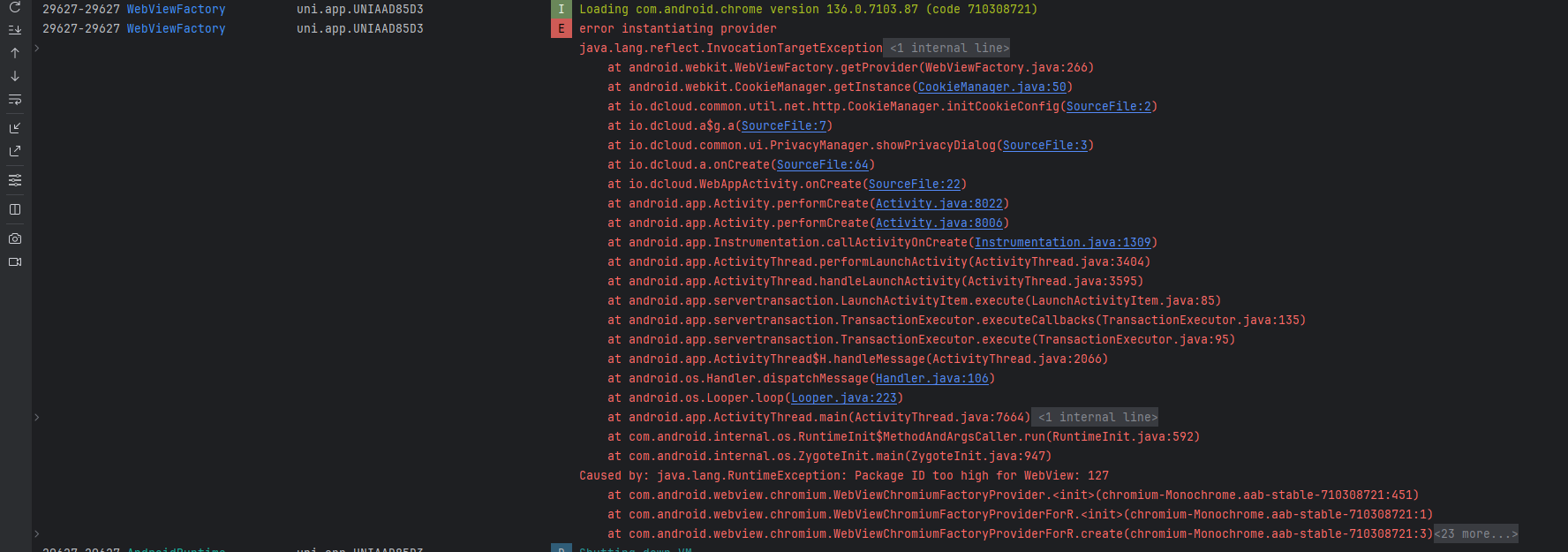Start screen recording with the video icon

pyautogui.click(x=15, y=261)
